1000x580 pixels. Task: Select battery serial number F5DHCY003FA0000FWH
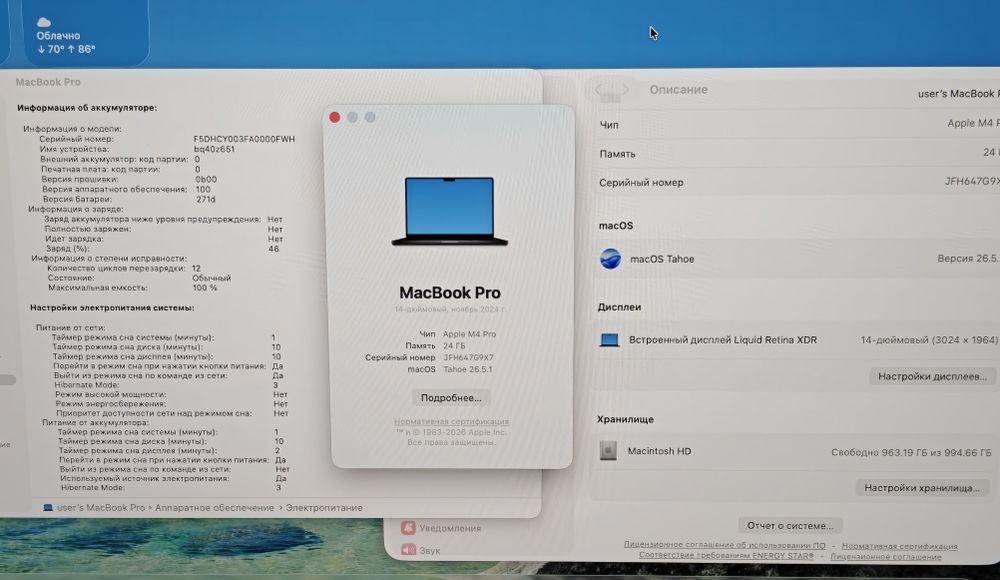244,139
